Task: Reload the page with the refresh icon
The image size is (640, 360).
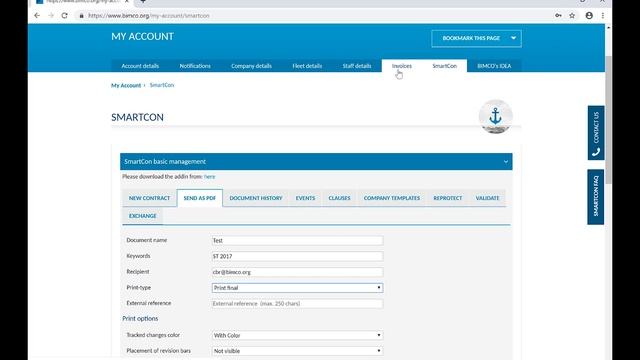Action: coord(64,16)
